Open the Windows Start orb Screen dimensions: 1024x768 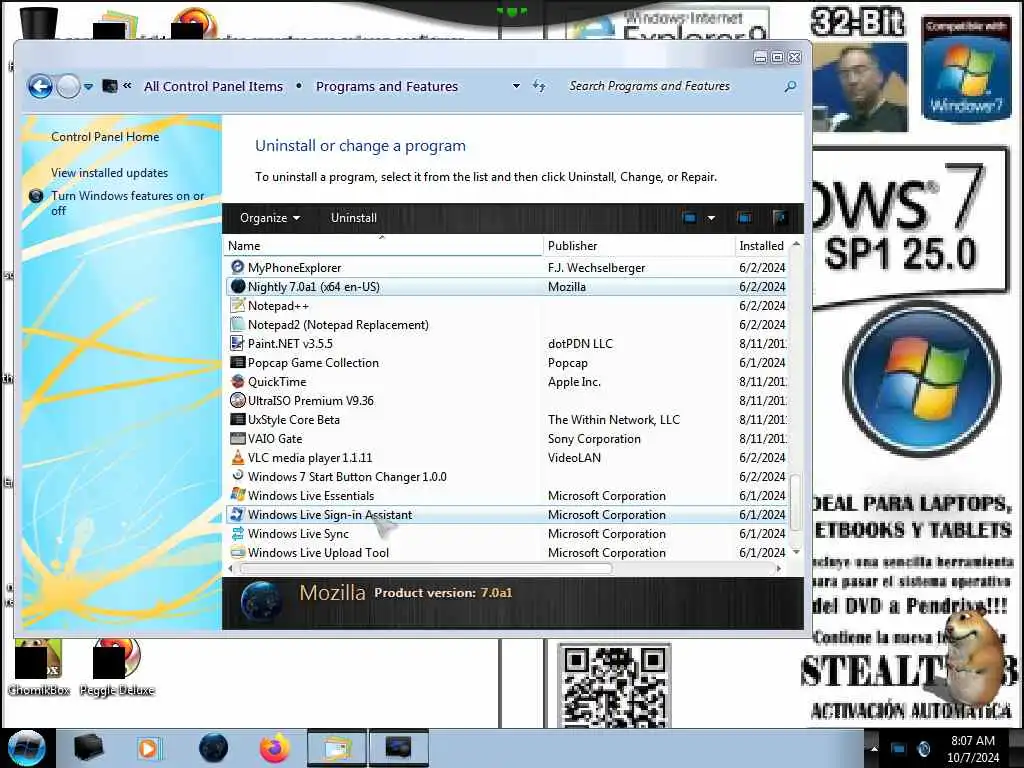pyautogui.click(x=26, y=748)
